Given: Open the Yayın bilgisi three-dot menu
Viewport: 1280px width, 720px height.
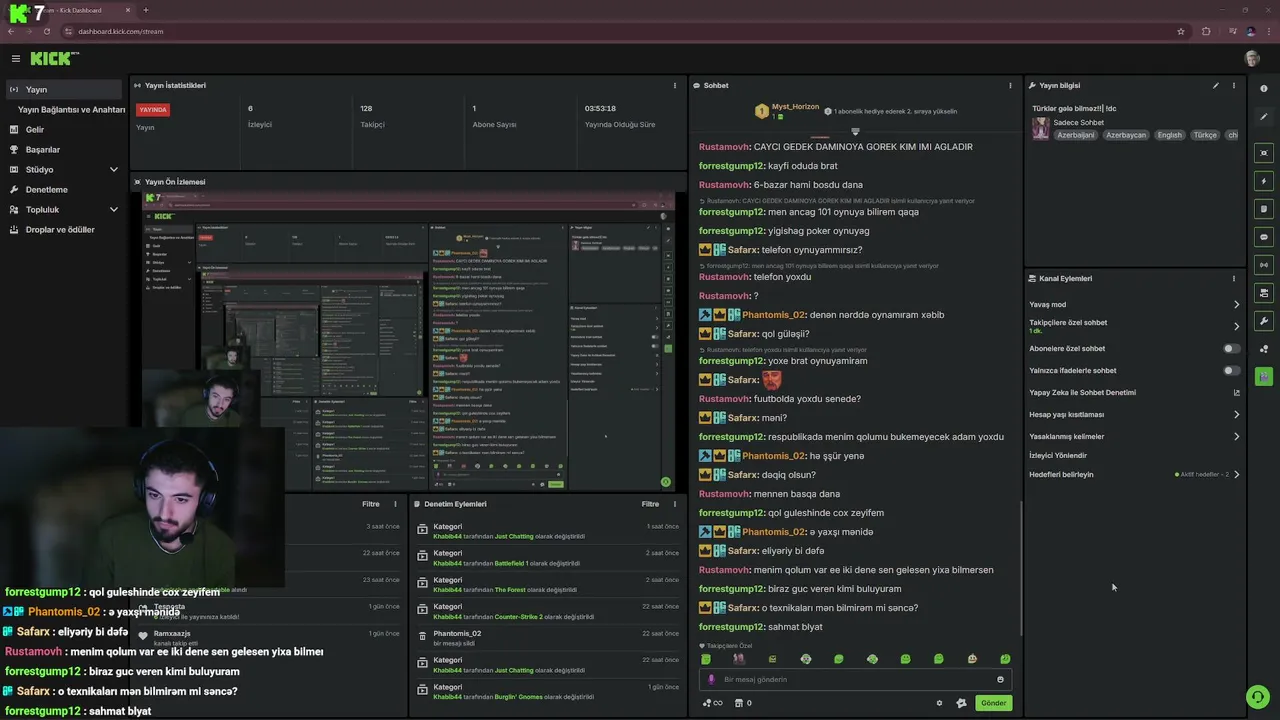Looking at the screenshot, I should point(1234,86).
